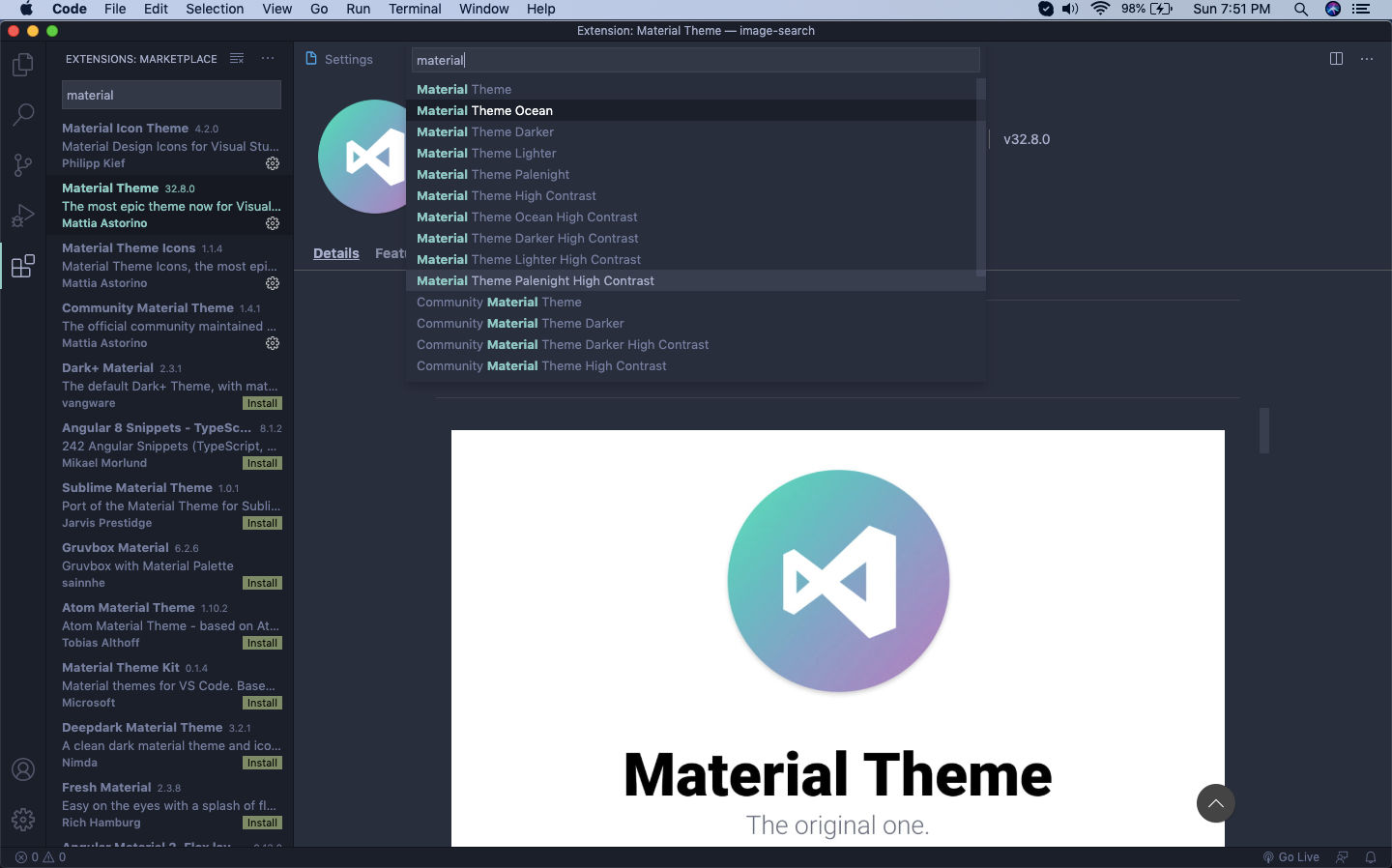Open the Siri icon in menu bar
The height and width of the screenshot is (868, 1392).
coord(1333,9)
